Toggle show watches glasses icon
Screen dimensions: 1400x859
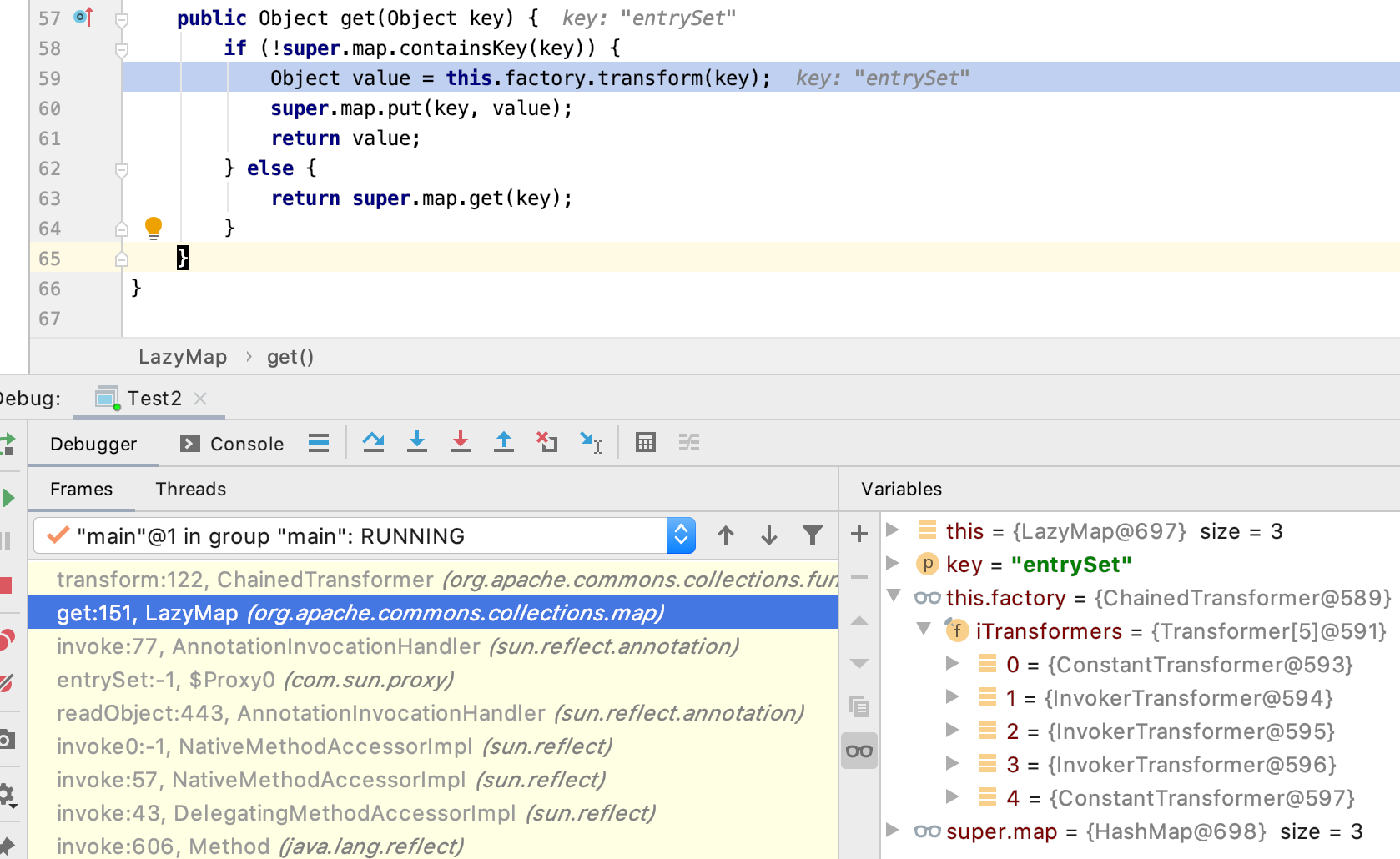(x=859, y=751)
